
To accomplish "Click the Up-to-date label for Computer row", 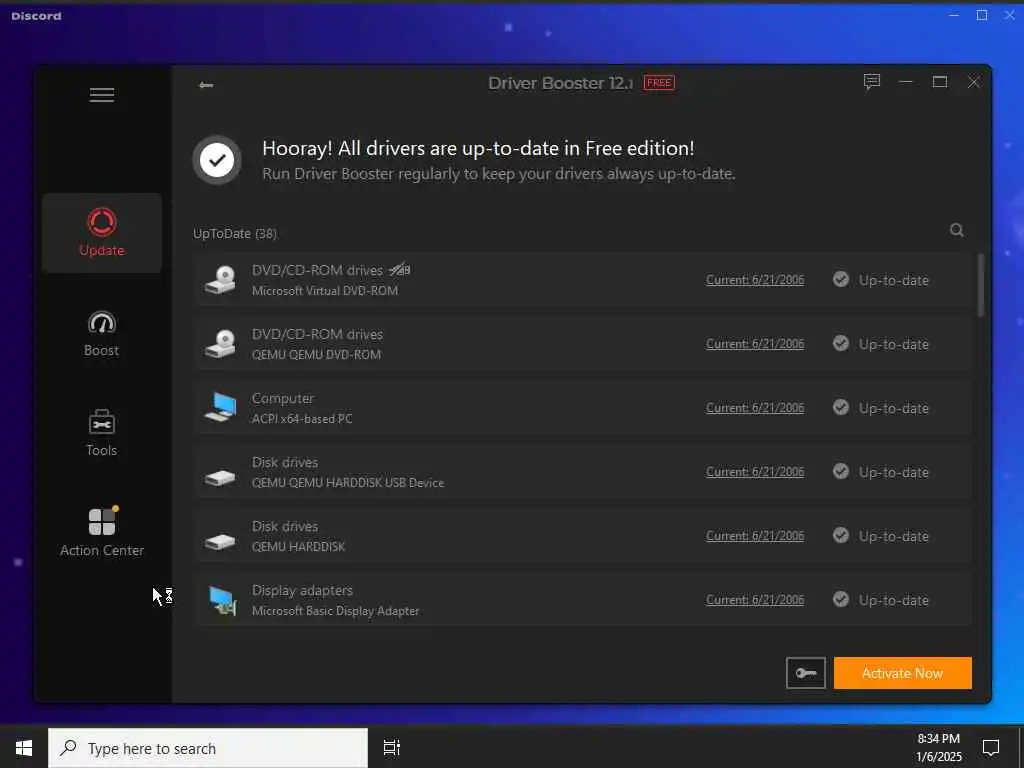I will tap(894, 409).
